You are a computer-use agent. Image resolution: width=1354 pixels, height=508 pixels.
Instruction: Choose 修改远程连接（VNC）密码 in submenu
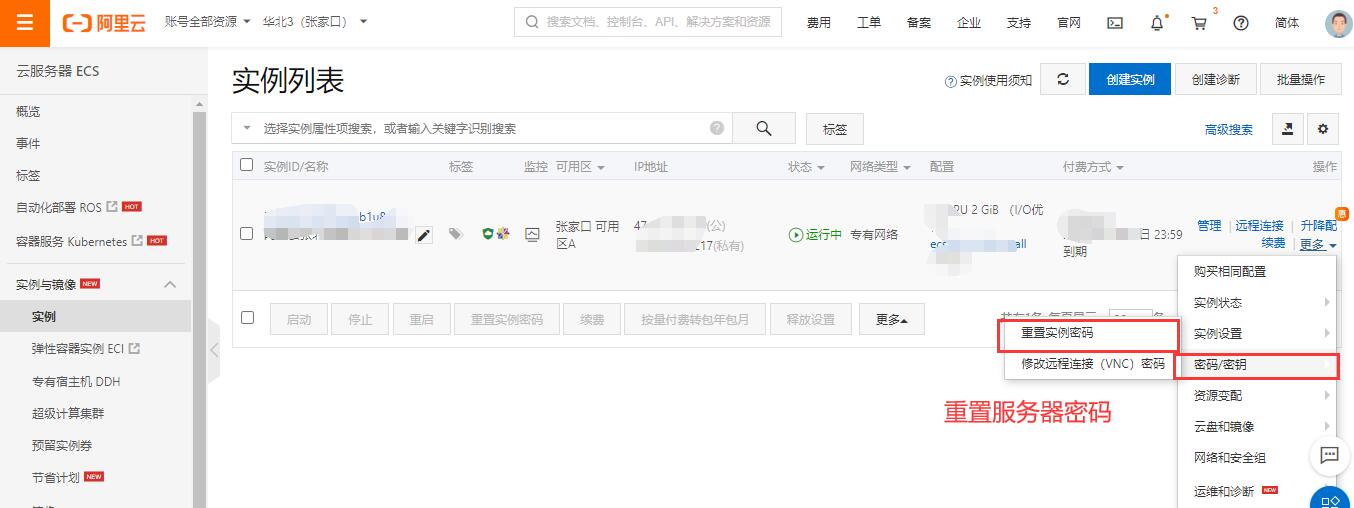pos(1093,364)
